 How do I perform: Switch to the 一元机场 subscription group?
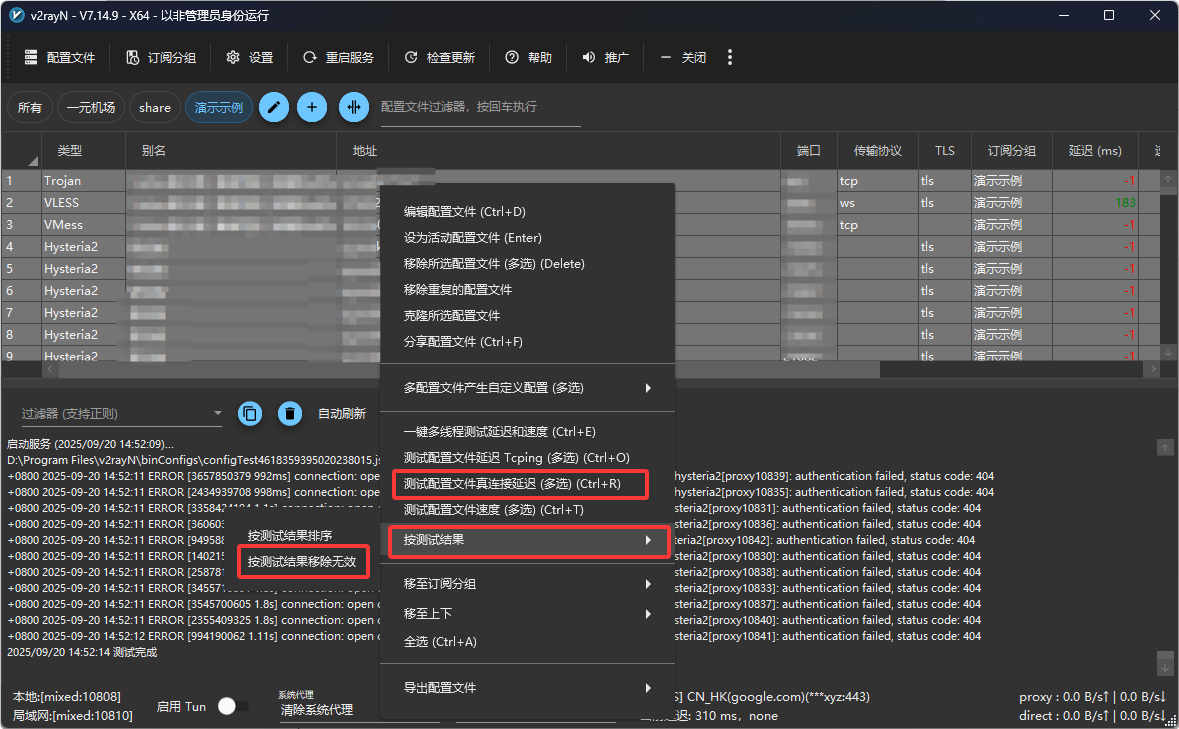(91, 107)
